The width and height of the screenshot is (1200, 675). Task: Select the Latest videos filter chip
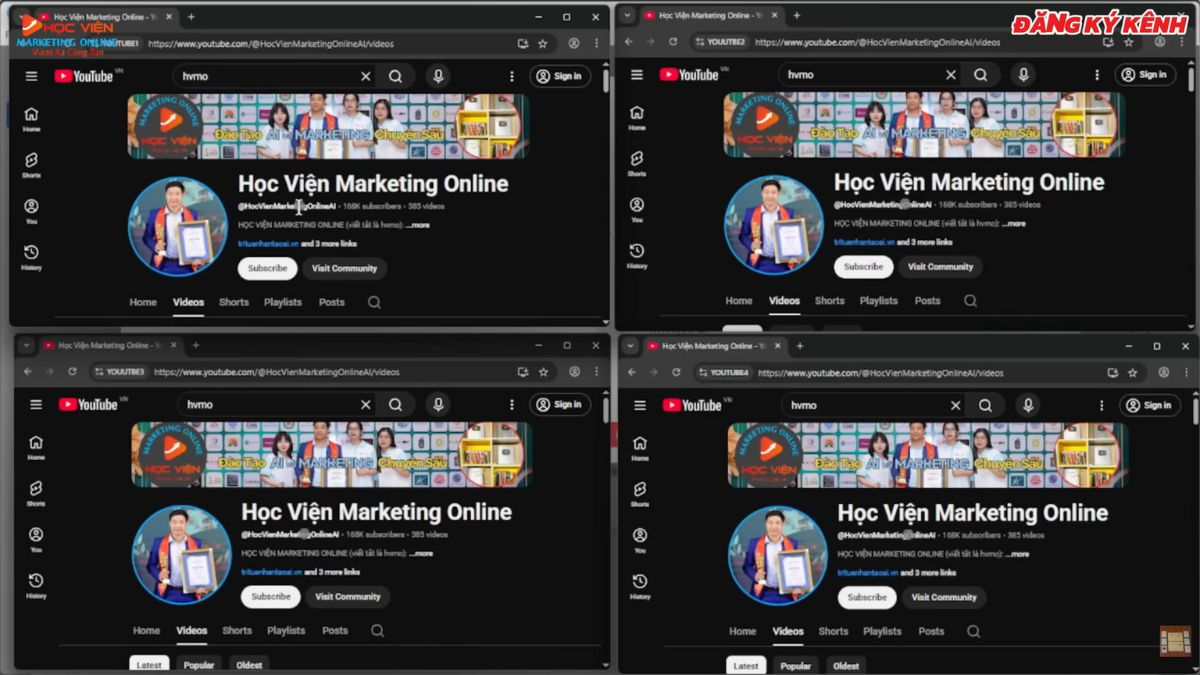pyautogui.click(x=149, y=663)
